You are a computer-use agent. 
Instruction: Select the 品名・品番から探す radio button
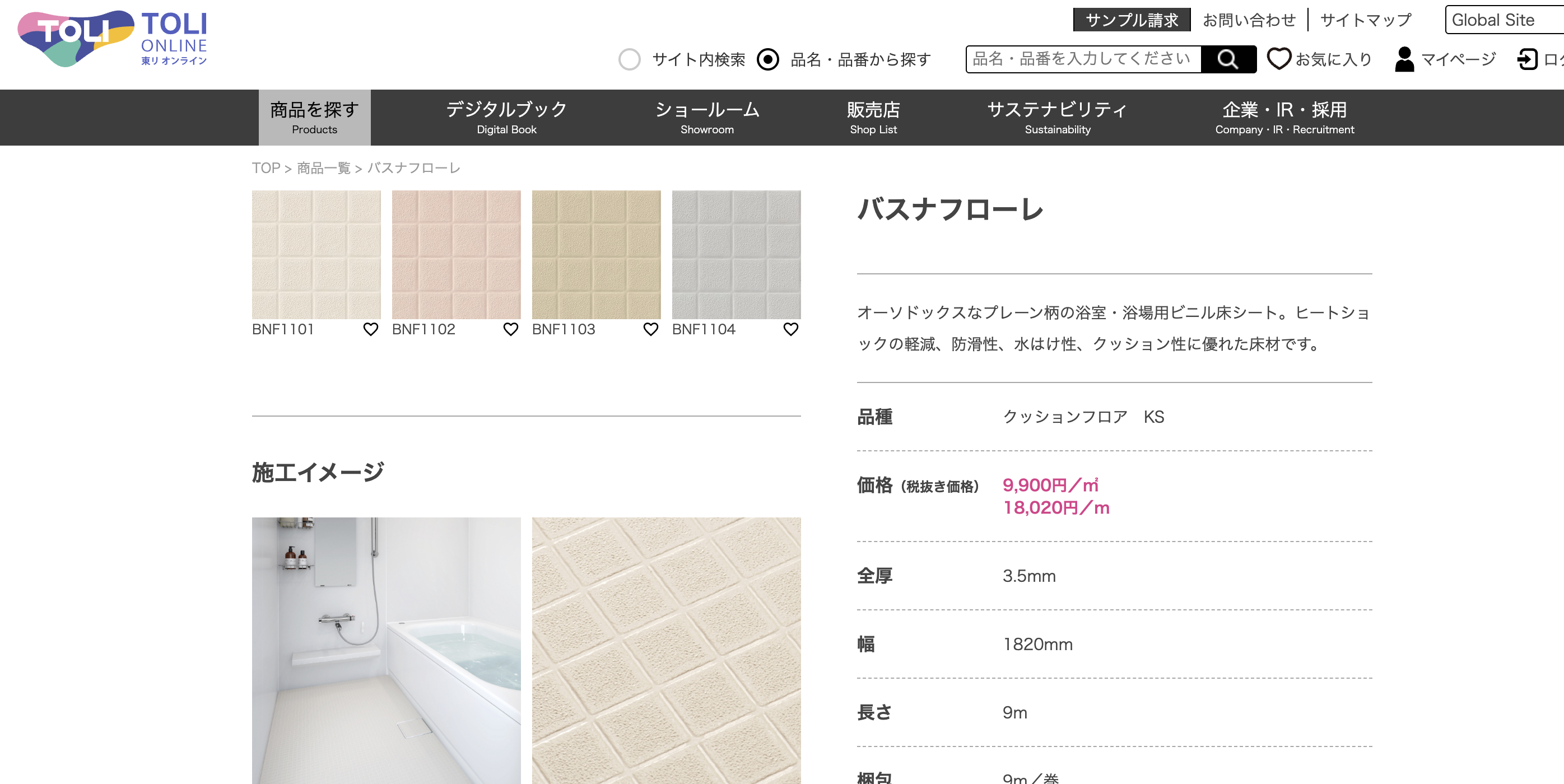768,60
